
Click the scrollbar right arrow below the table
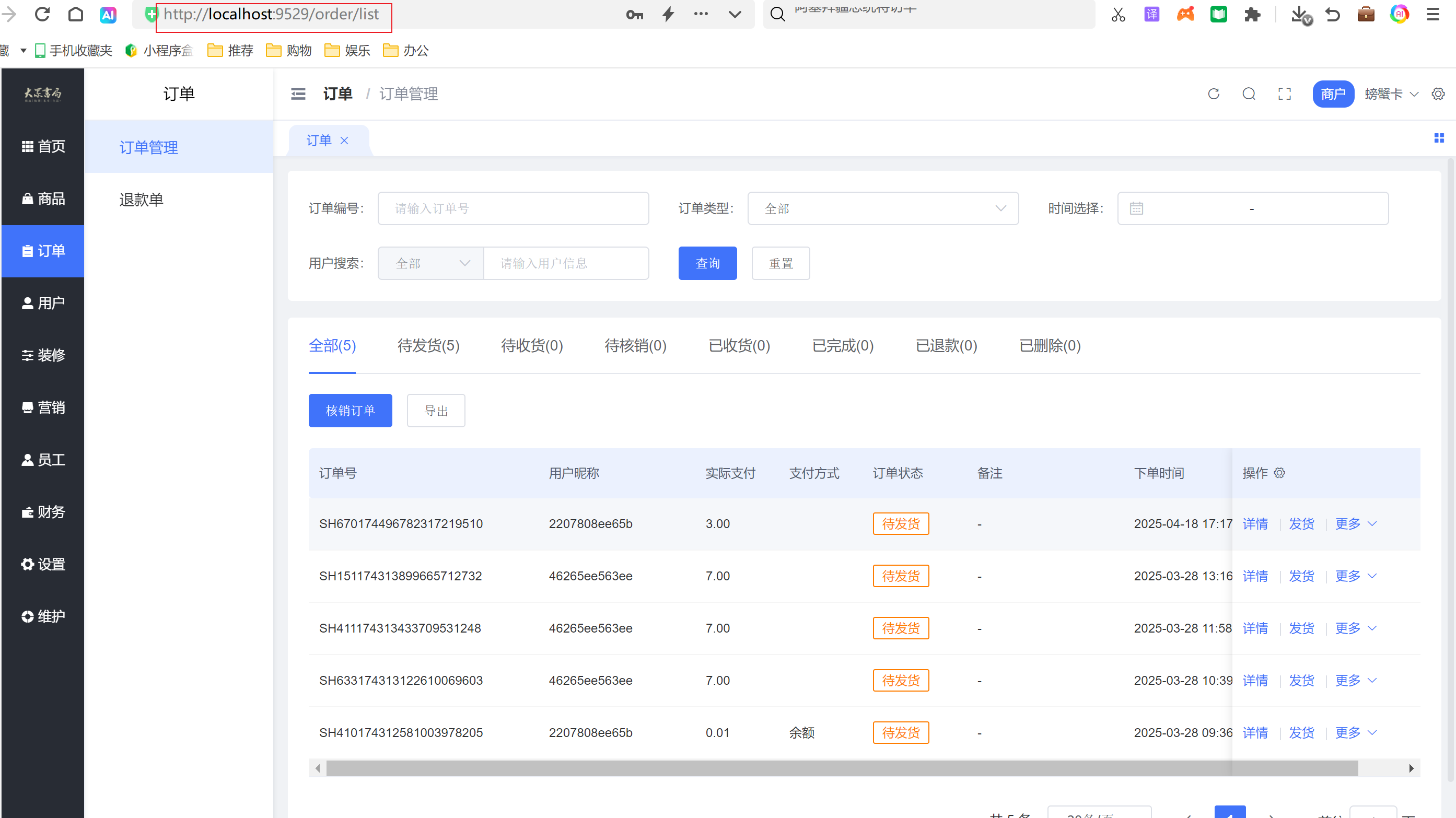pyautogui.click(x=1411, y=768)
